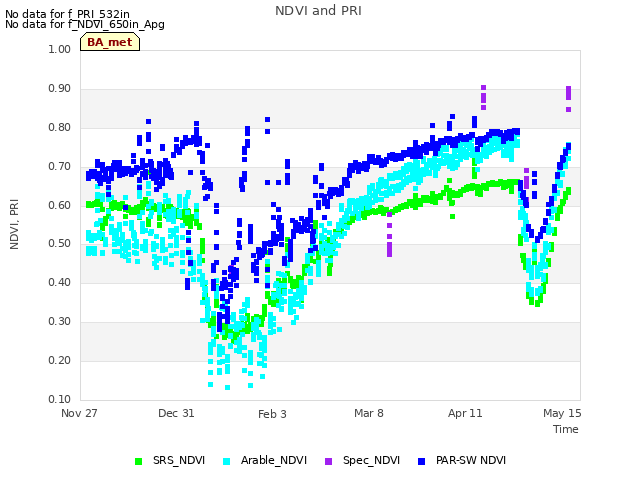Click the Nov 27 x-axis tick label
Screen dimensions: 640x480
pos(79,413)
